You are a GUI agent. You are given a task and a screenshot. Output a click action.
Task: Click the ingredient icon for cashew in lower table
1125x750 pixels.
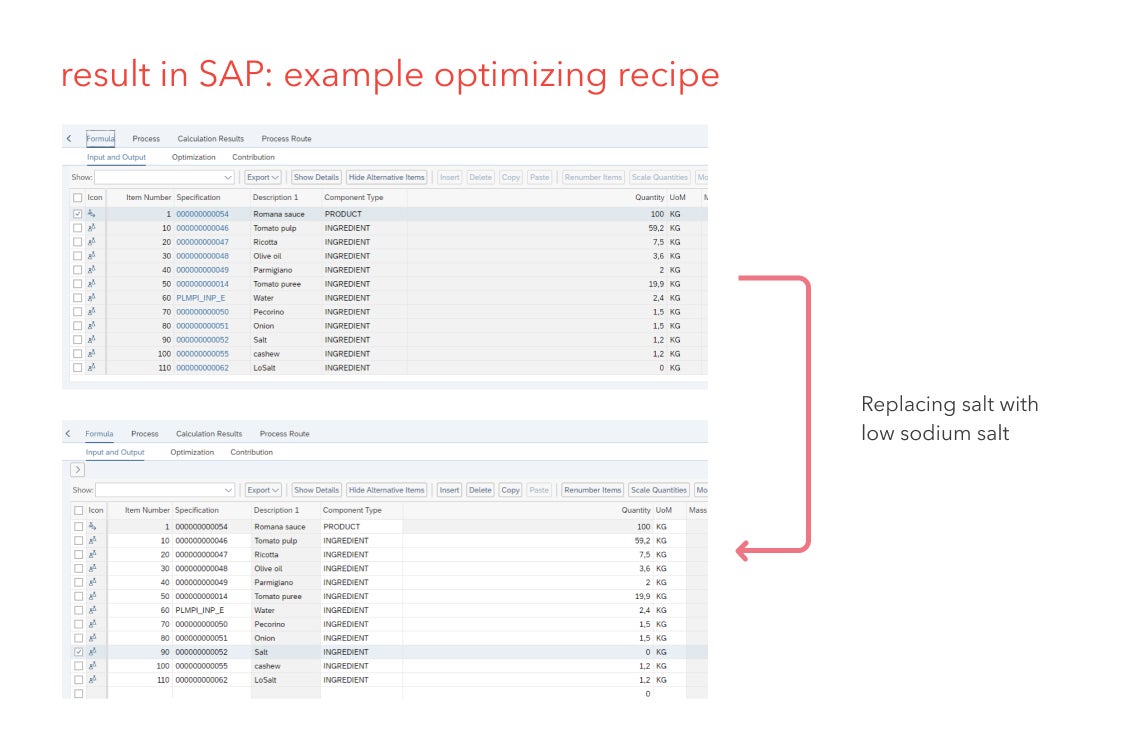[92, 666]
